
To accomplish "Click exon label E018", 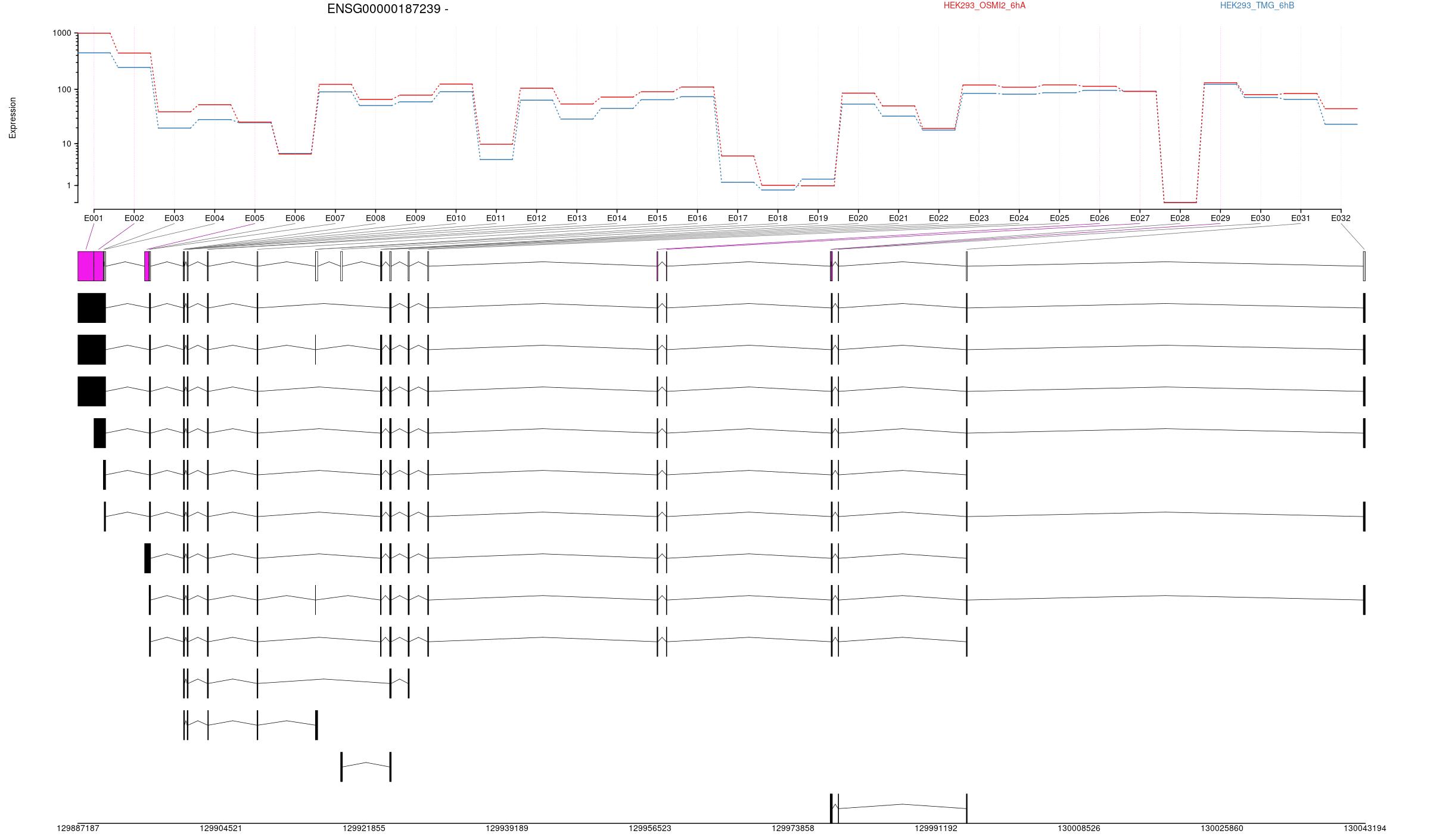I will click(x=778, y=218).
